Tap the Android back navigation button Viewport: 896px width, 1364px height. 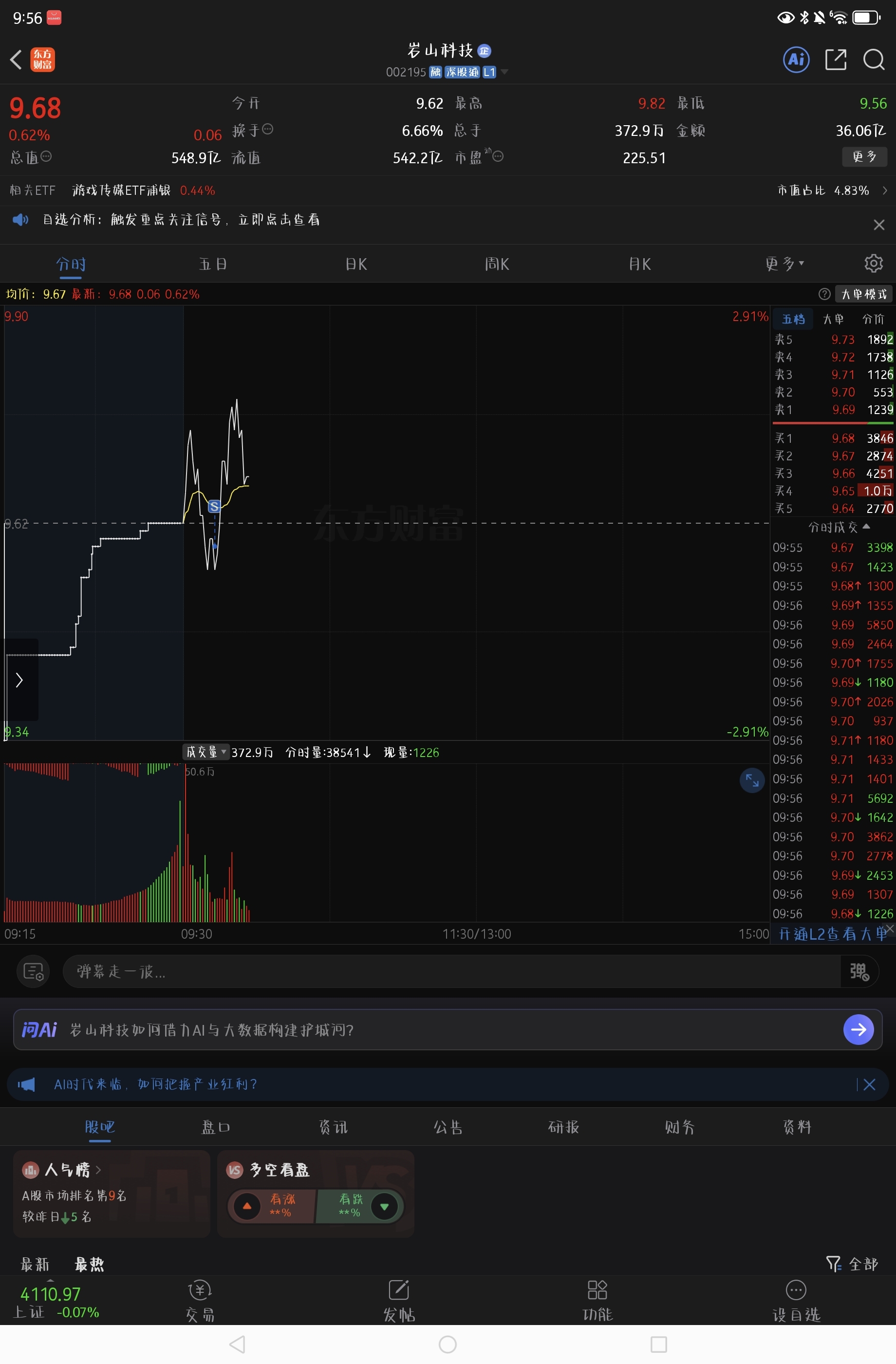237,1344
